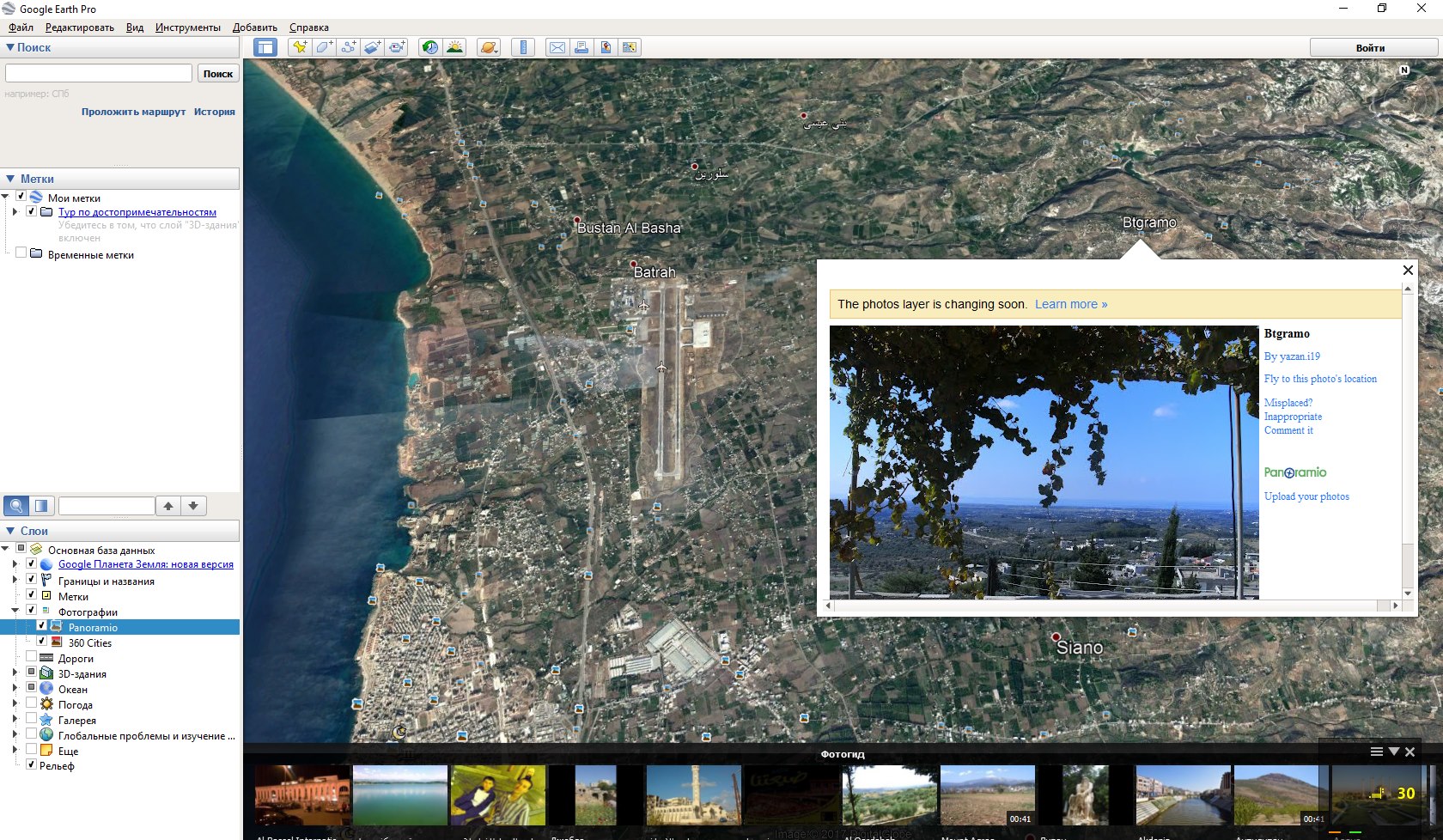Image resolution: width=1443 pixels, height=840 pixels.
Task: Open the planet switcher (Saturn icon)
Action: click(x=488, y=47)
